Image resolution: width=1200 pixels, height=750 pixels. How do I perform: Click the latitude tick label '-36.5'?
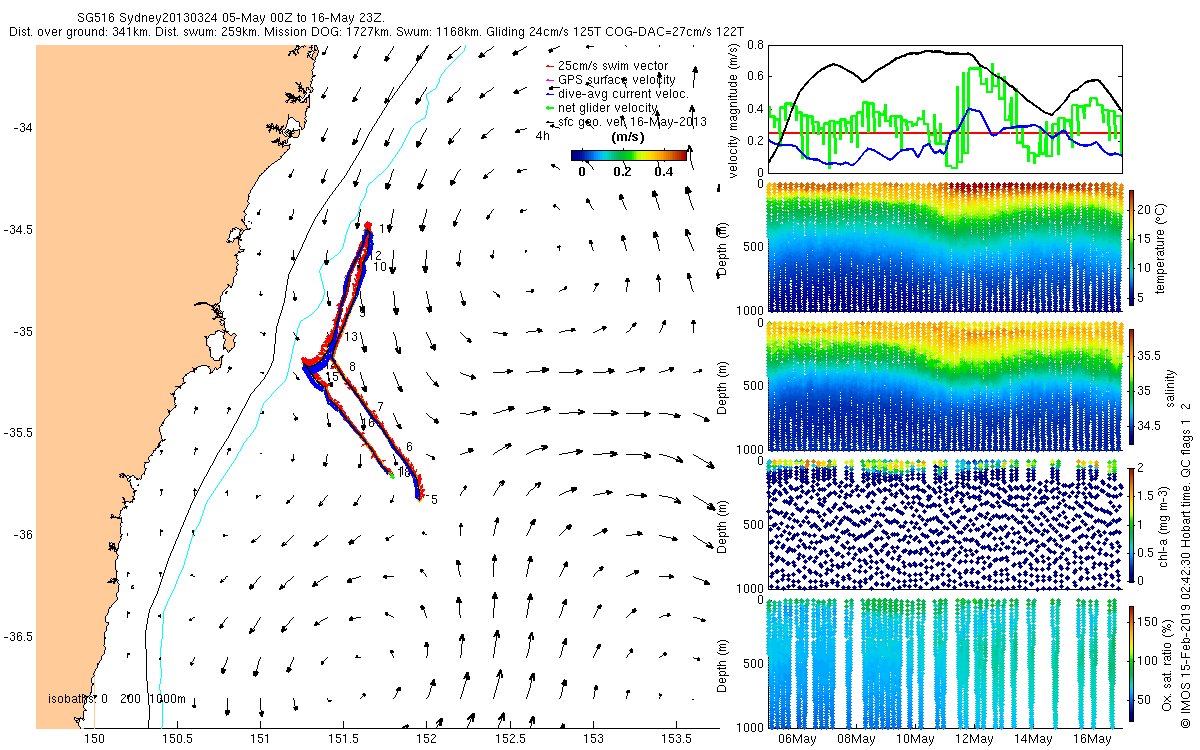point(18,637)
